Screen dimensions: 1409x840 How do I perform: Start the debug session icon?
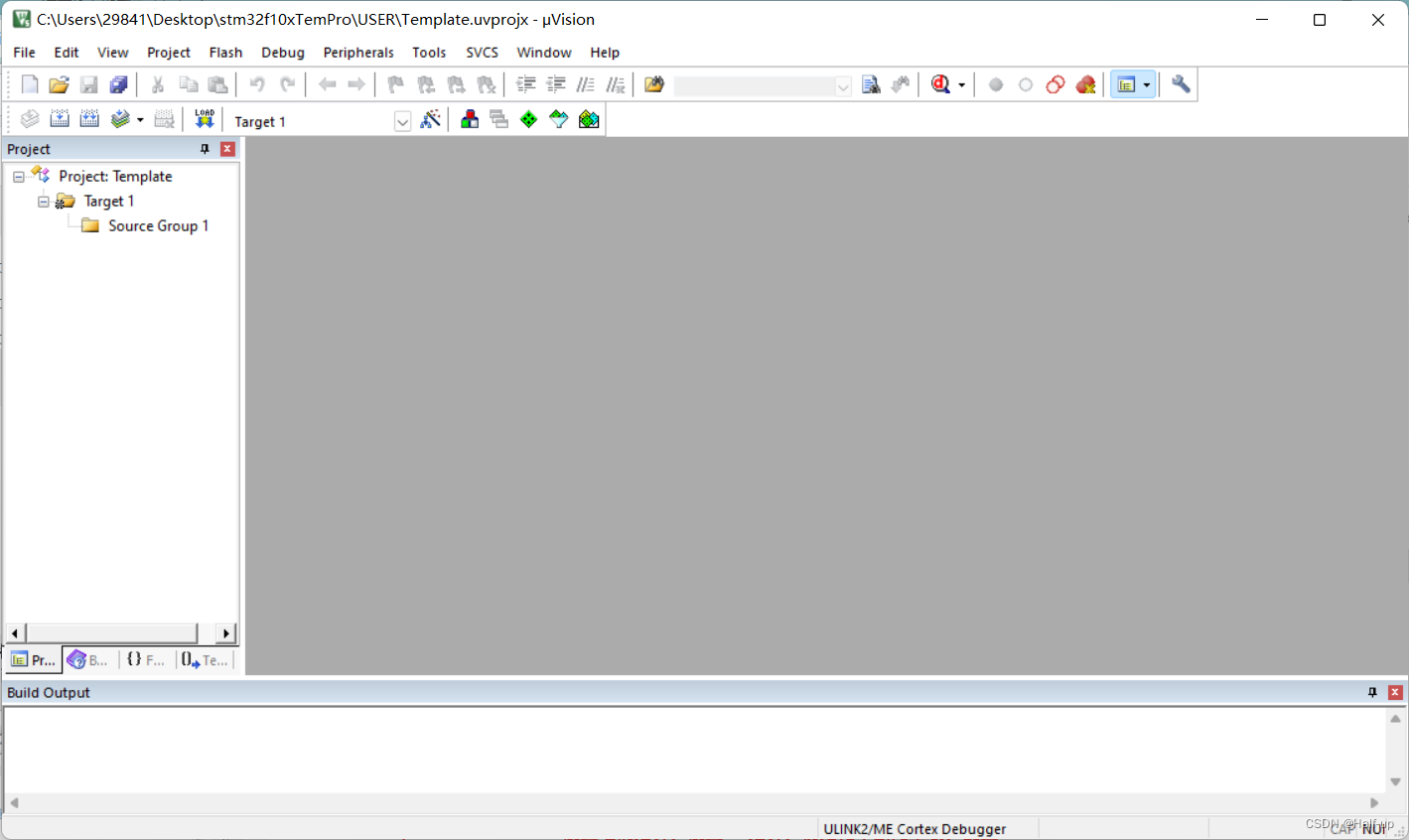940,84
